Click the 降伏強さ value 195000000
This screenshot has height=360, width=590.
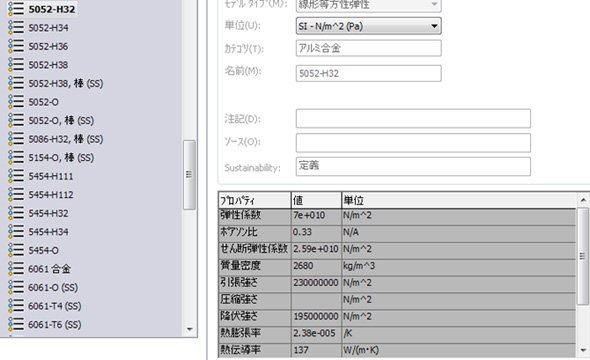(316, 317)
